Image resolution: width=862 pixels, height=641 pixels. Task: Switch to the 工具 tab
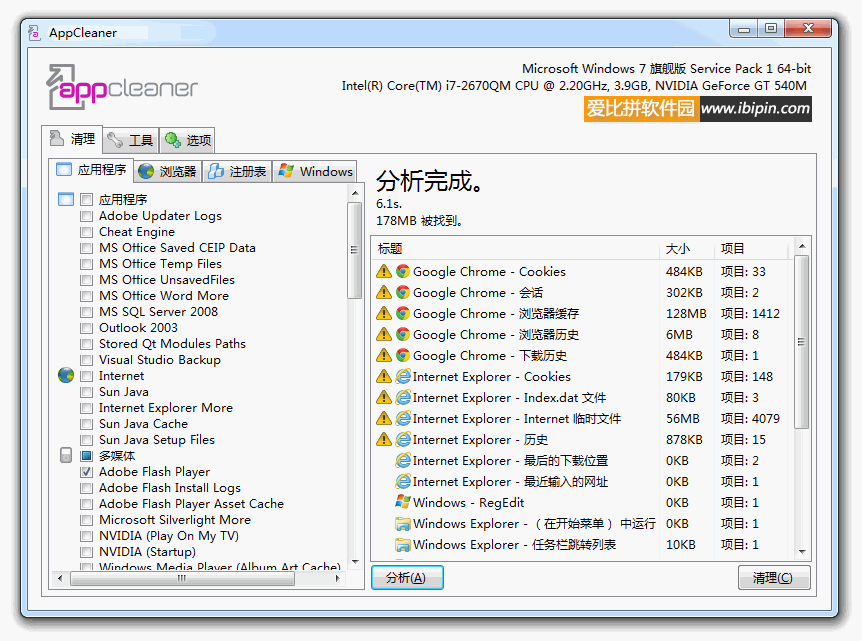click(130, 141)
